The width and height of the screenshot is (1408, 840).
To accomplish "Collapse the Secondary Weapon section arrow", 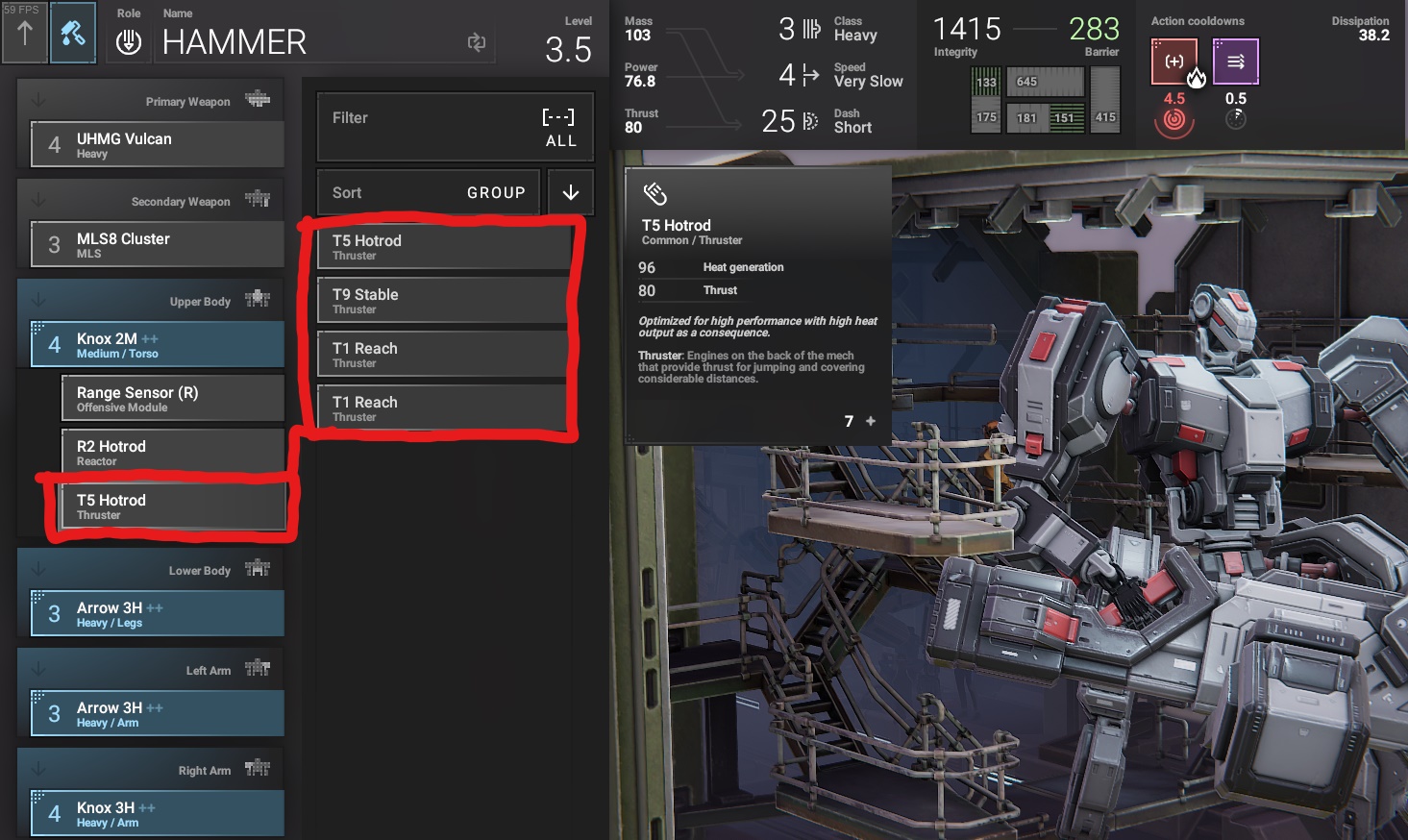I will tap(38, 200).
